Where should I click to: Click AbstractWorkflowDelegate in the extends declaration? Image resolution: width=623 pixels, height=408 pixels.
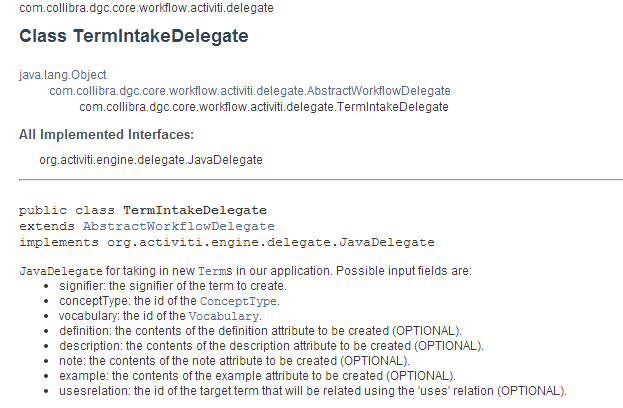(x=178, y=226)
